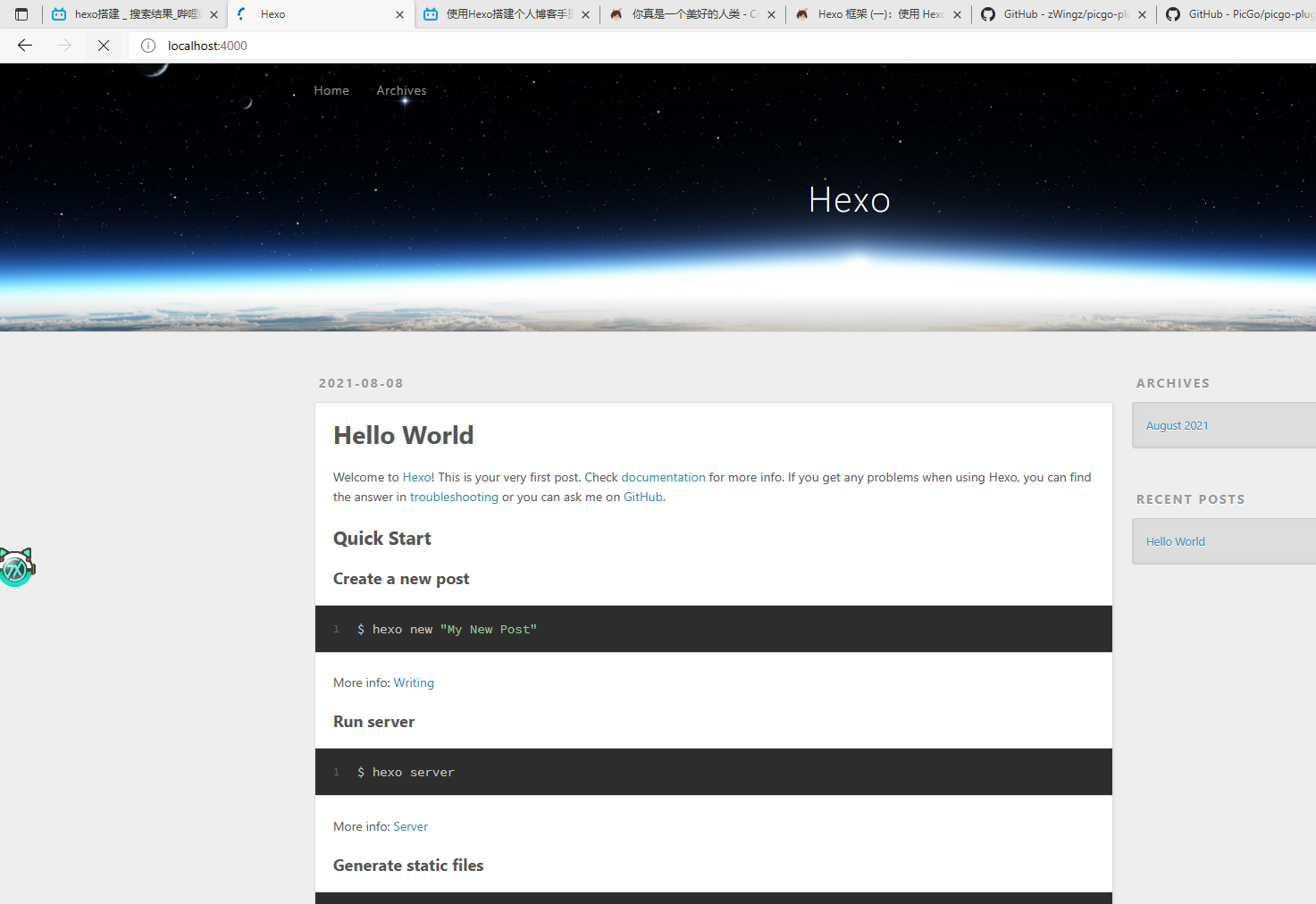Open the Server more info link
This screenshot has height=904, width=1316.
[x=411, y=826]
